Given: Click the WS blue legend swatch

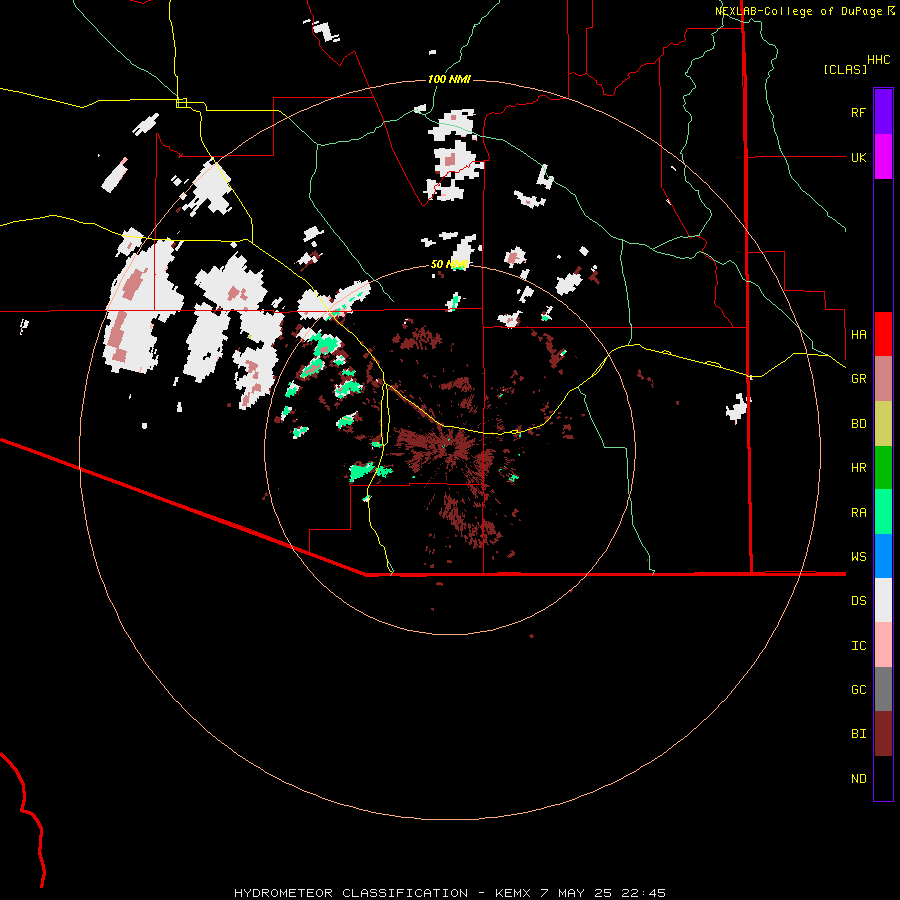Looking at the screenshot, I should coord(883,556).
